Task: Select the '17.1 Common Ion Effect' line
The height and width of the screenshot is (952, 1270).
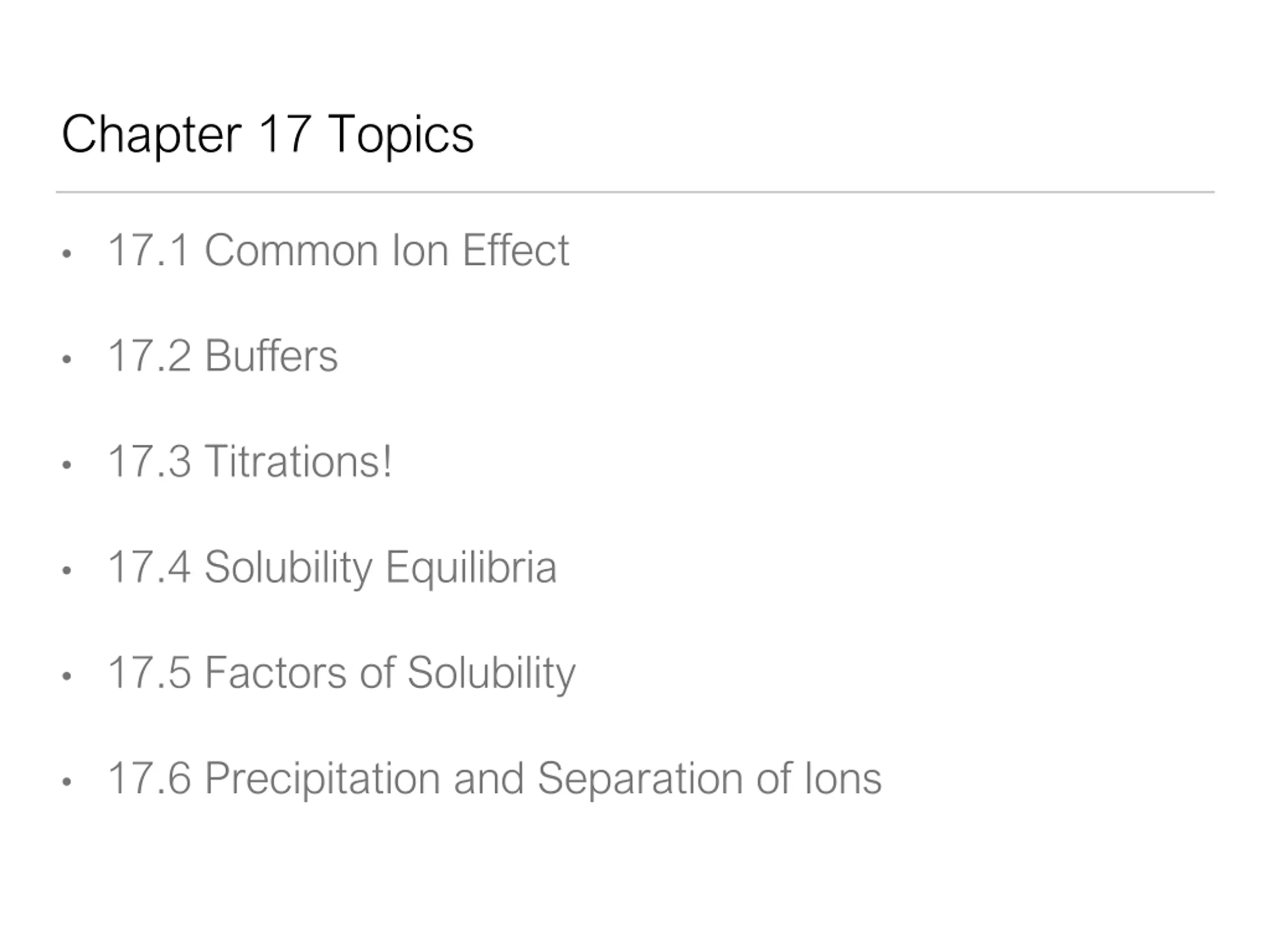Action: coord(339,250)
